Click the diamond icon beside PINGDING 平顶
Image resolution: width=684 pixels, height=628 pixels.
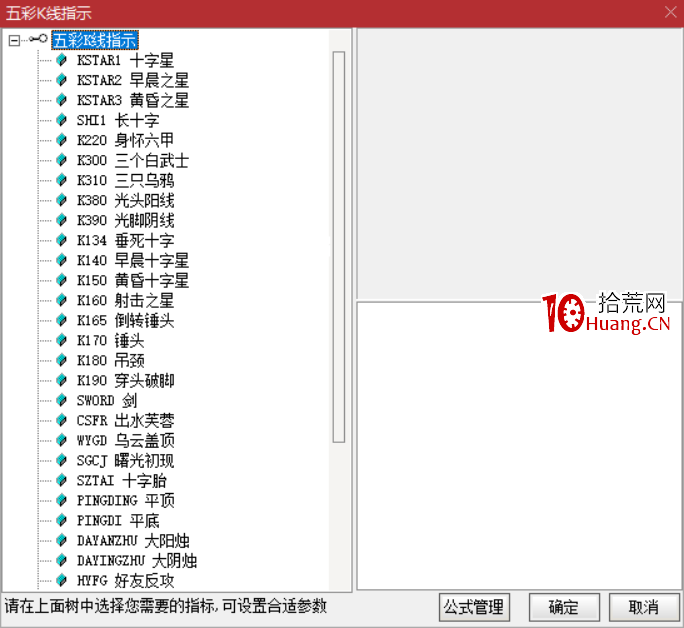pos(62,501)
